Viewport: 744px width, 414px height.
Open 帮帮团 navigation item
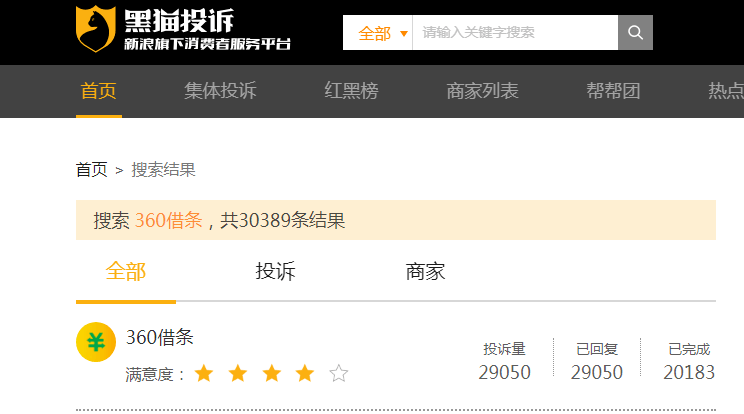pos(613,91)
